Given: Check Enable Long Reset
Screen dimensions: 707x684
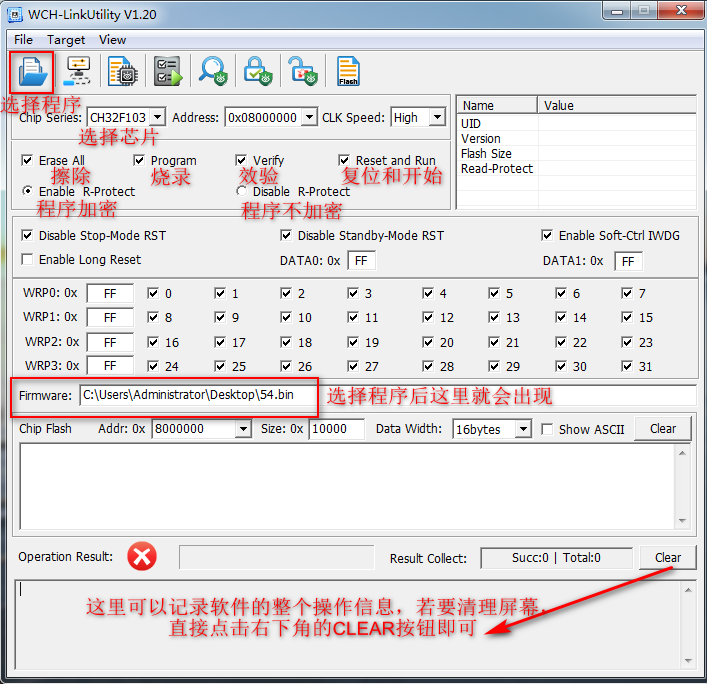Looking at the screenshot, I should pos(27,259).
